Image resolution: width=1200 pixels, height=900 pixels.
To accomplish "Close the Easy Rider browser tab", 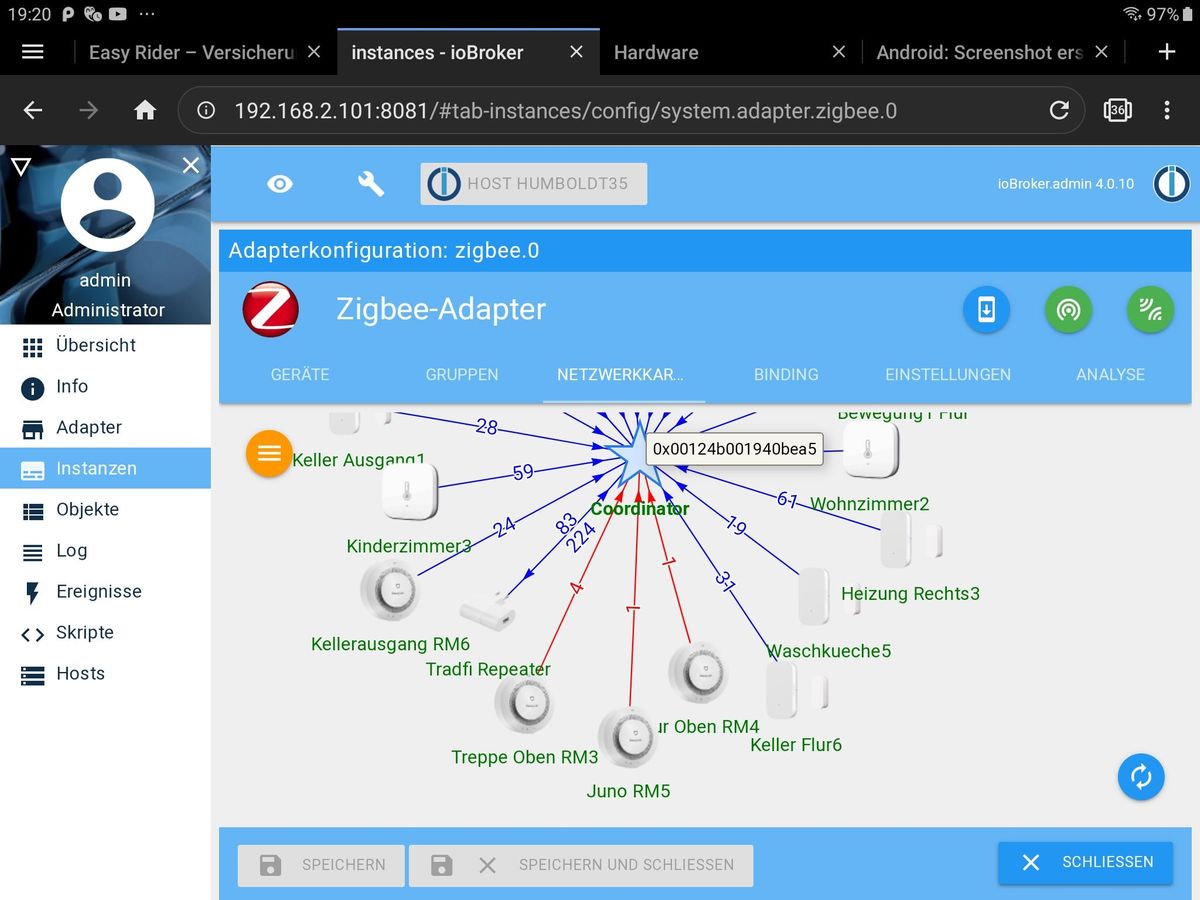I will 314,52.
